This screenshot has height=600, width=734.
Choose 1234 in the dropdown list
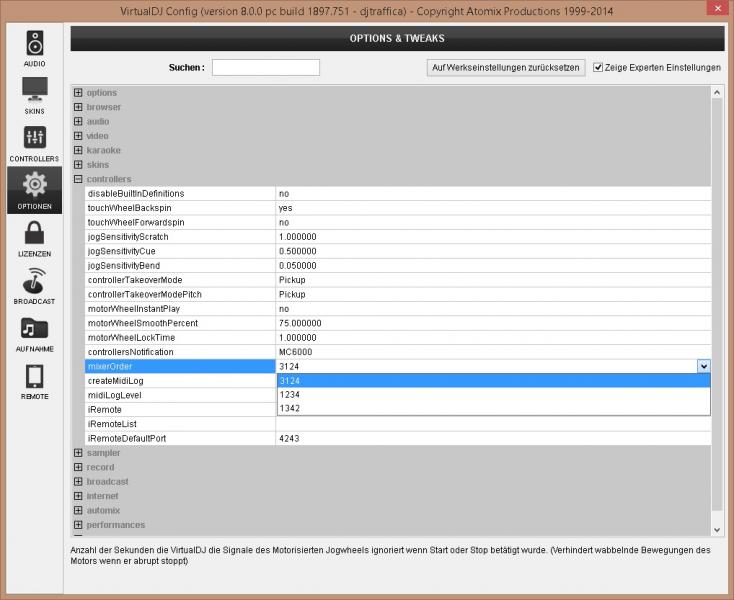[494, 395]
